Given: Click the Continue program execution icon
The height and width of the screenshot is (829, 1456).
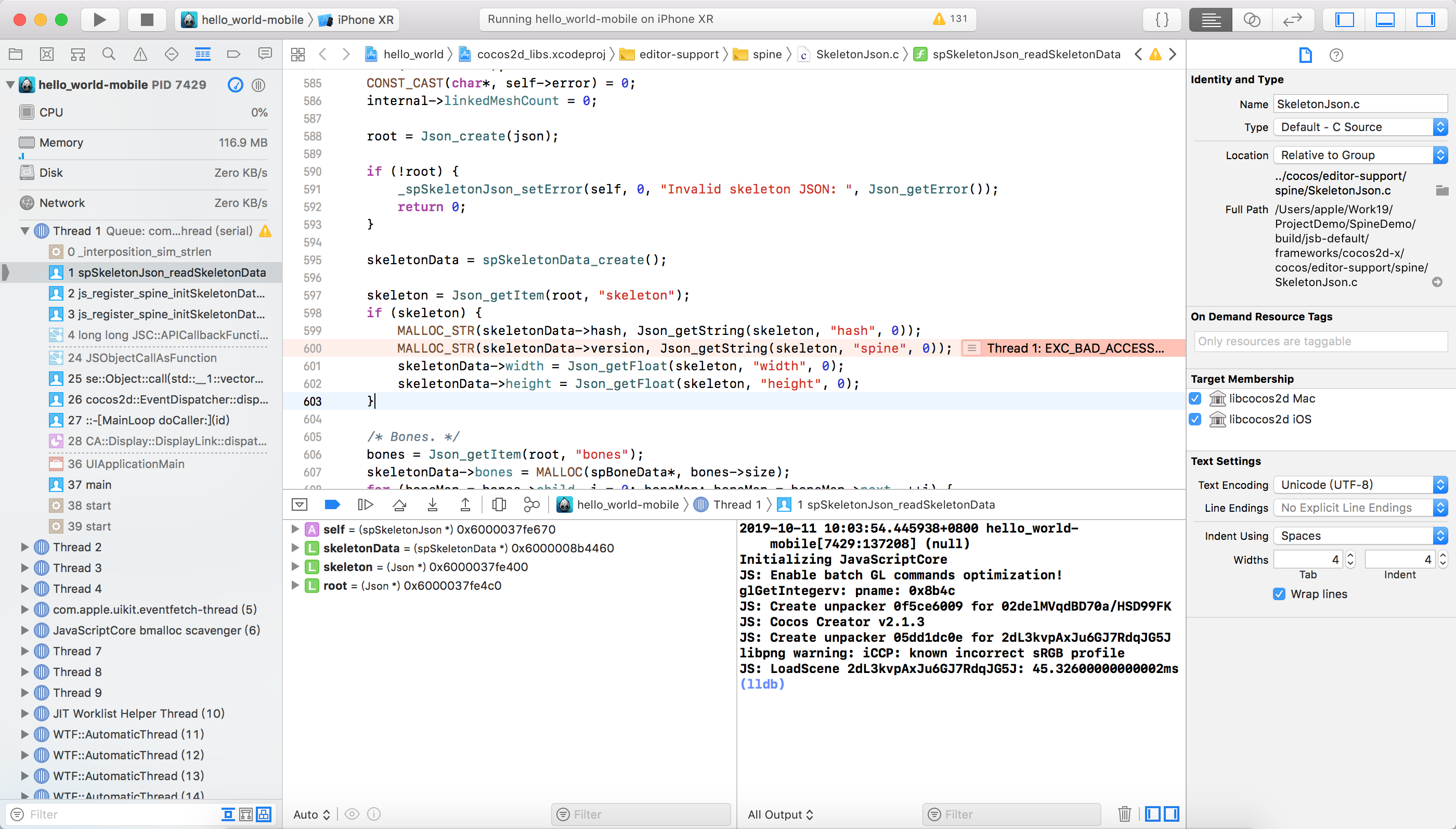Looking at the screenshot, I should (365, 504).
